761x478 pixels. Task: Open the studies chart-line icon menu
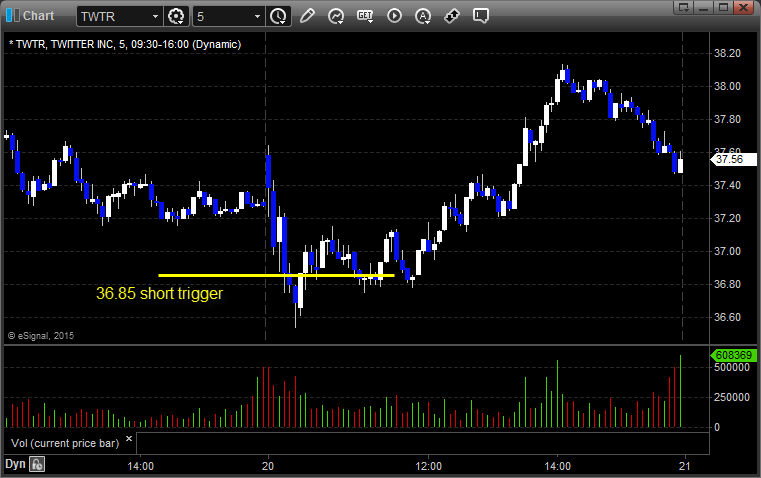tap(335, 16)
